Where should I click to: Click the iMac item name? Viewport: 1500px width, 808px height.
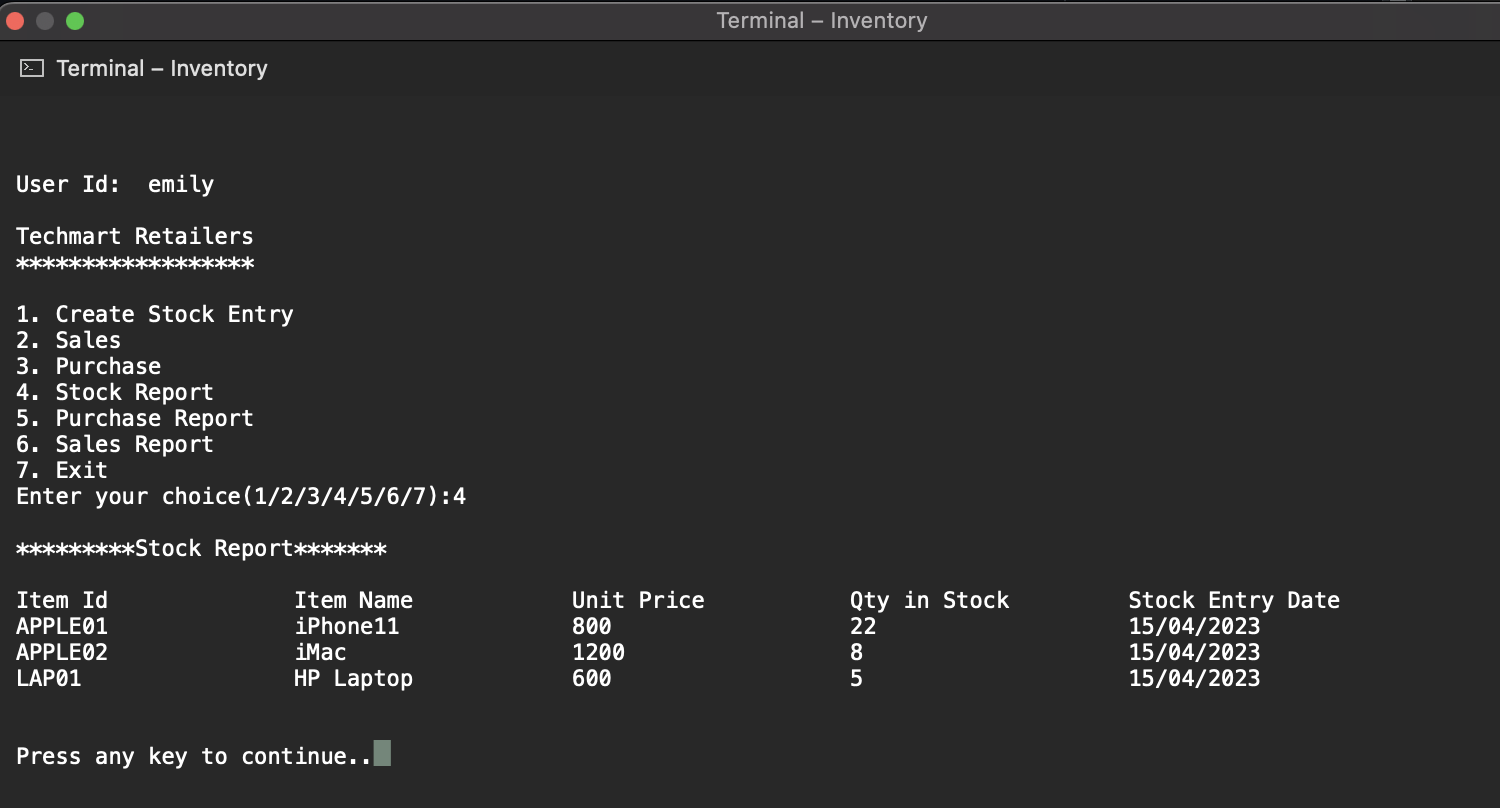320,653
